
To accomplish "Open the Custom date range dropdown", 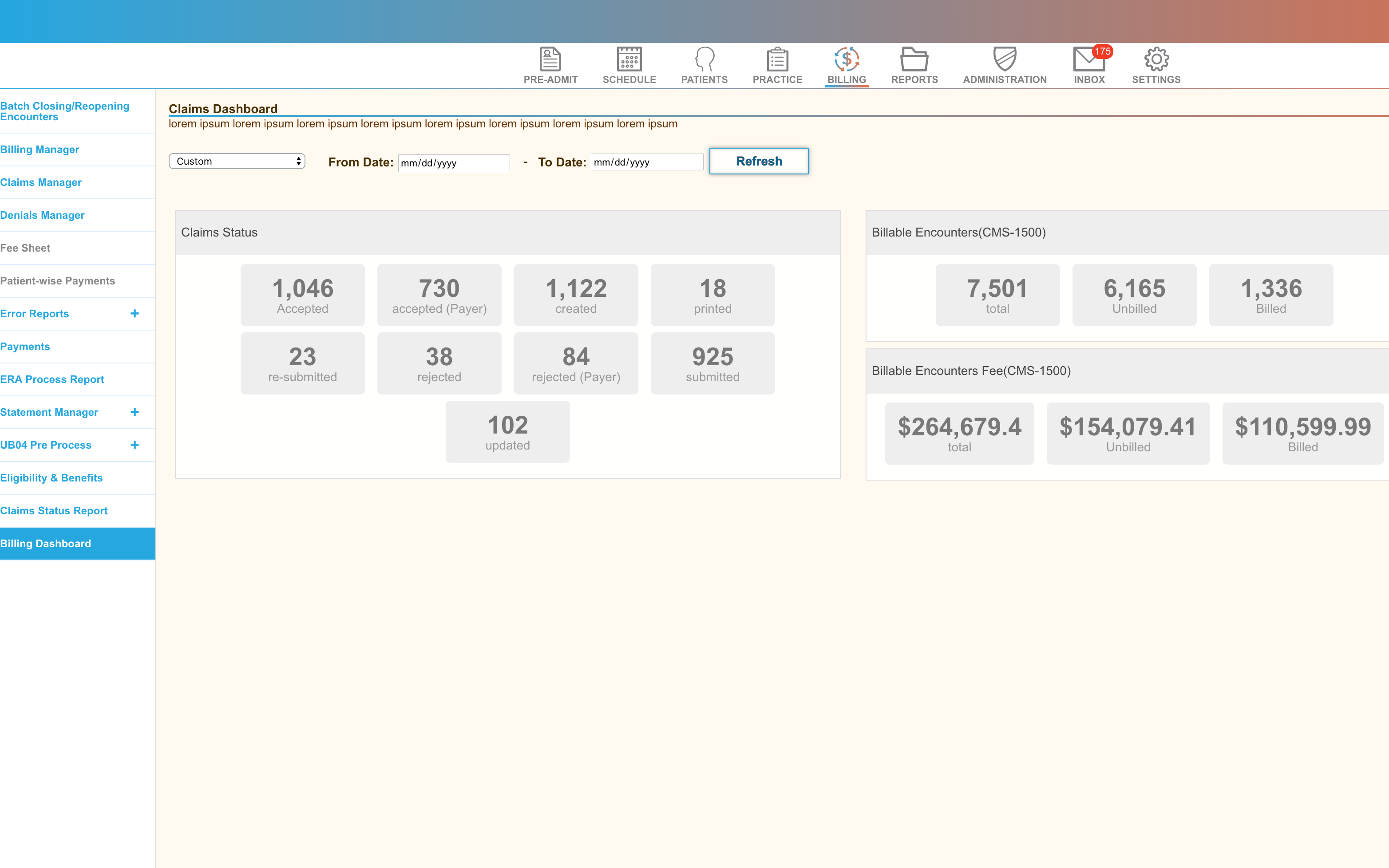I will point(237,162).
